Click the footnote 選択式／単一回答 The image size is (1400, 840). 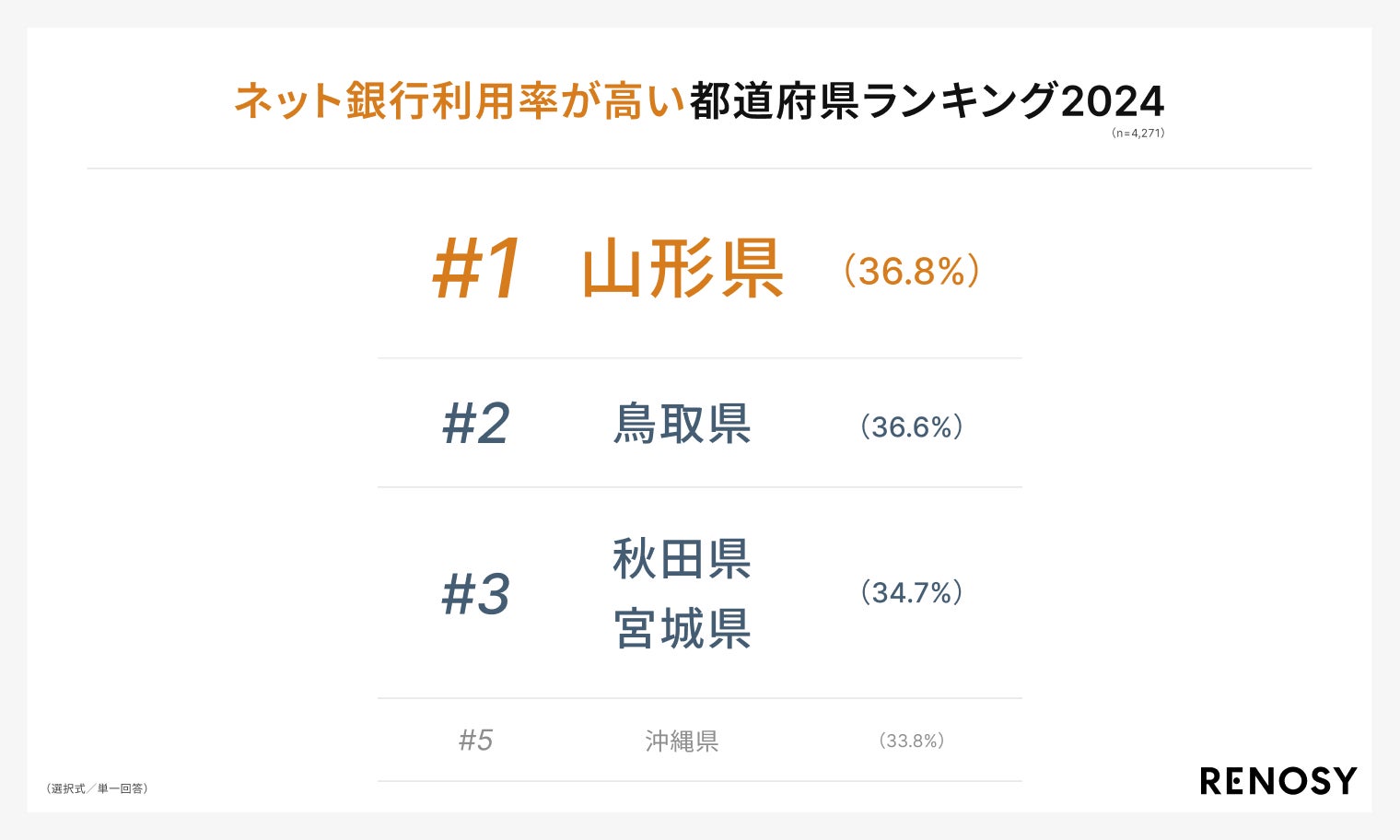[97, 788]
